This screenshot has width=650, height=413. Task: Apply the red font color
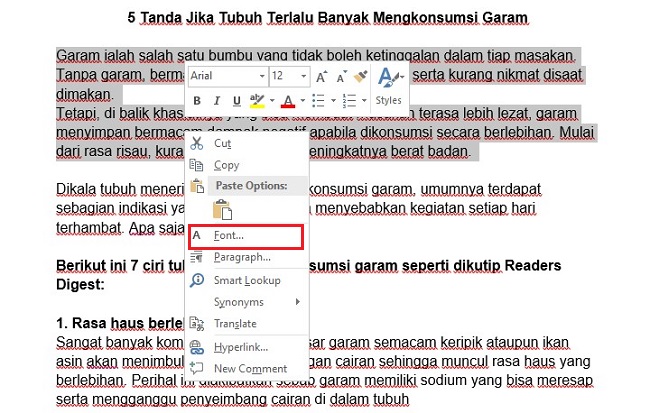(x=287, y=100)
